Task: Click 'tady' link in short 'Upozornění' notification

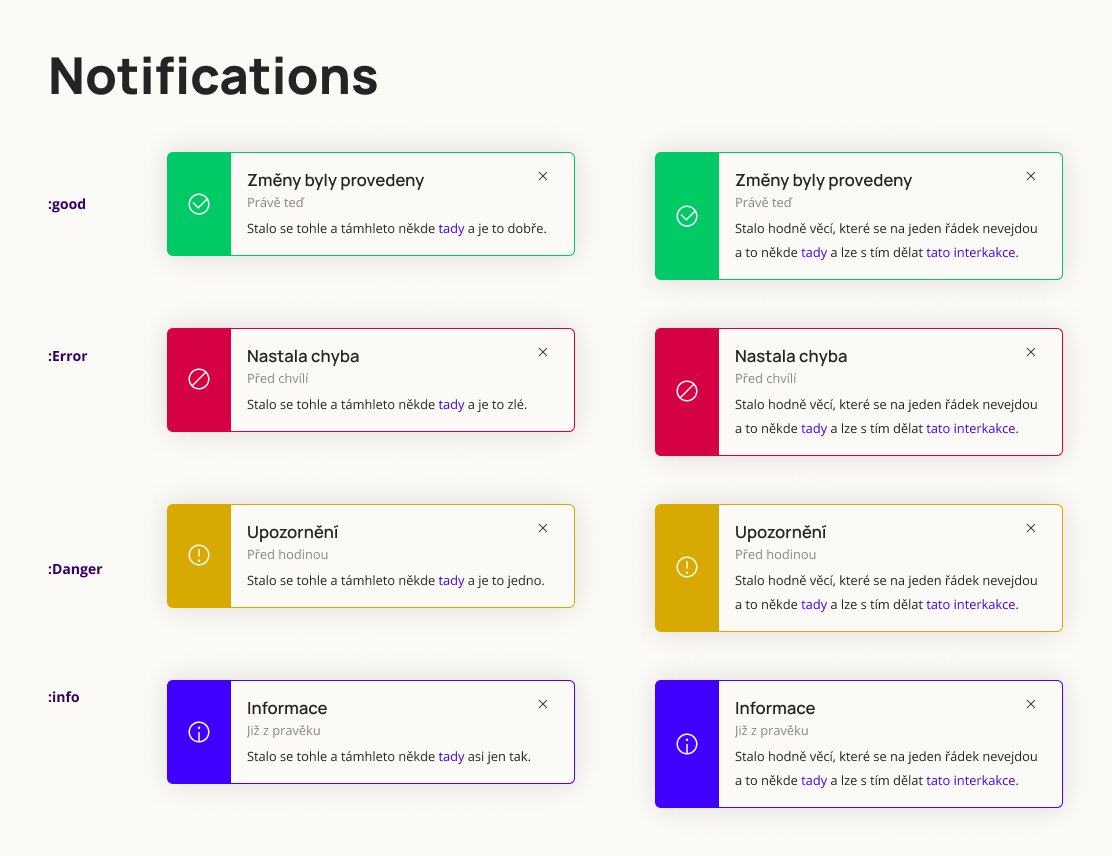Action: click(x=451, y=580)
